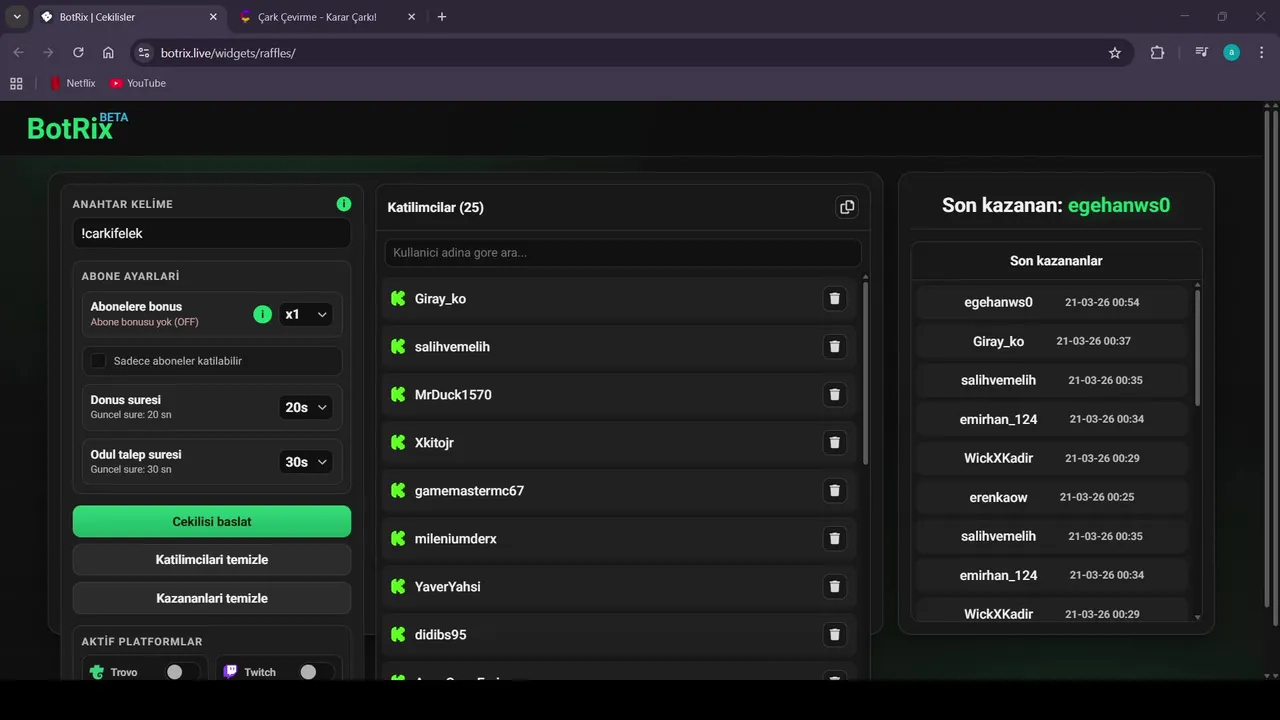Click the participants list scrollbar
Image resolution: width=1280 pixels, height=720 pixels.
pos(865,372)
